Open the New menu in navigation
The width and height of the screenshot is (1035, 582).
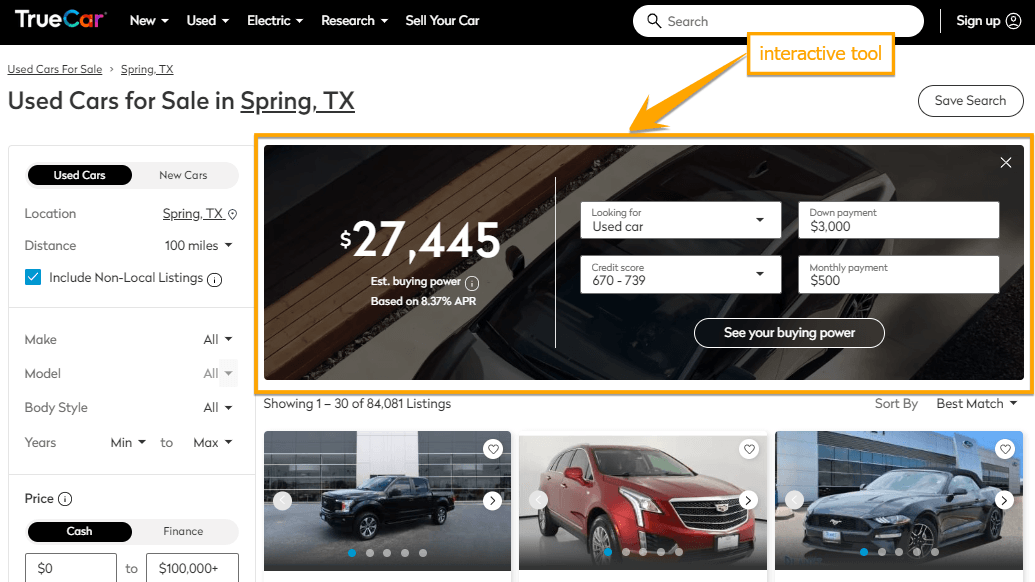click(149, 20)
